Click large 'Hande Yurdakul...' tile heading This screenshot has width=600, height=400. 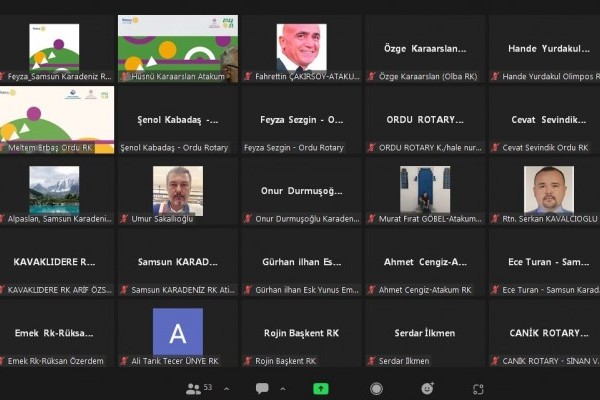(549, 49)
